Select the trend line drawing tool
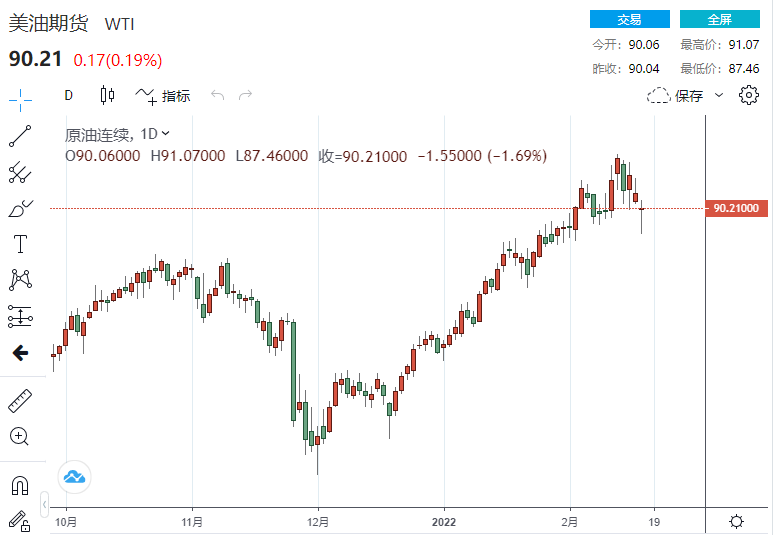 [x=20, y=135]
